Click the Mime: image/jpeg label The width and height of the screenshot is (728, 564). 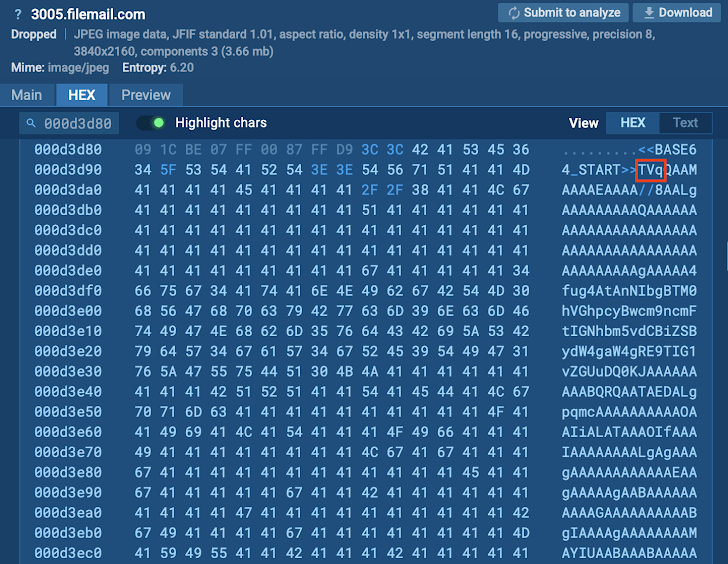60,68
